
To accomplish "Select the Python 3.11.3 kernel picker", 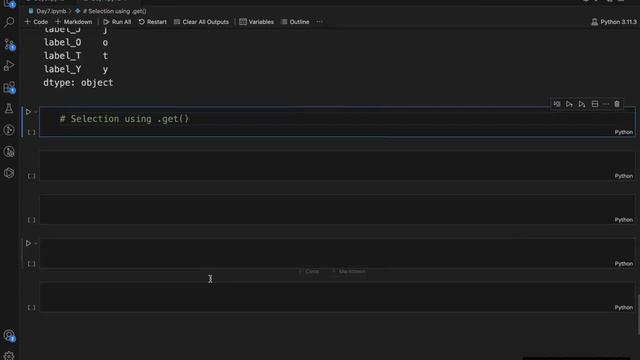I will (x=614, y=22).
